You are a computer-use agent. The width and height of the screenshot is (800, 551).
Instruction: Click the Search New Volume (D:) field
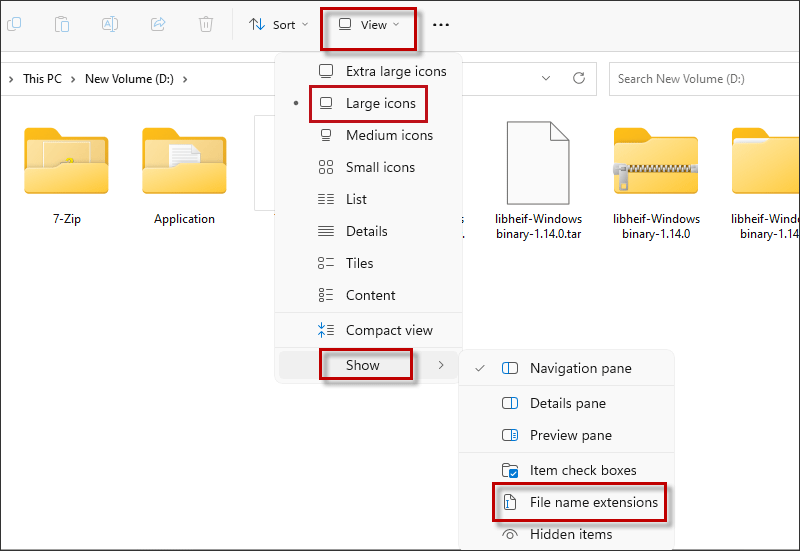click(705, 79)
